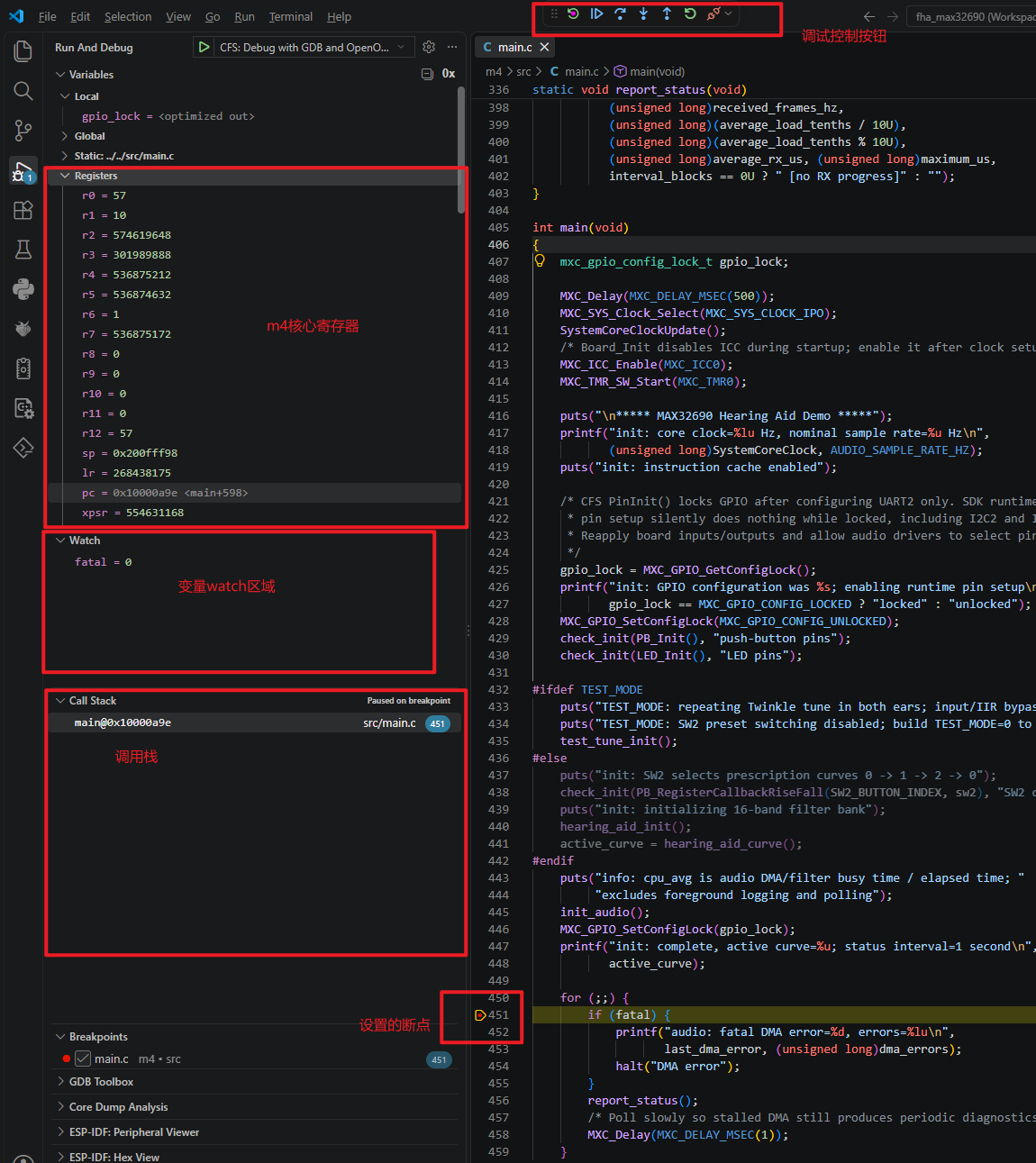Image resolution: width=1036 pixels, height=1163 pixels.
Task: Open the Testing flask view
Action: coord(23,250)
